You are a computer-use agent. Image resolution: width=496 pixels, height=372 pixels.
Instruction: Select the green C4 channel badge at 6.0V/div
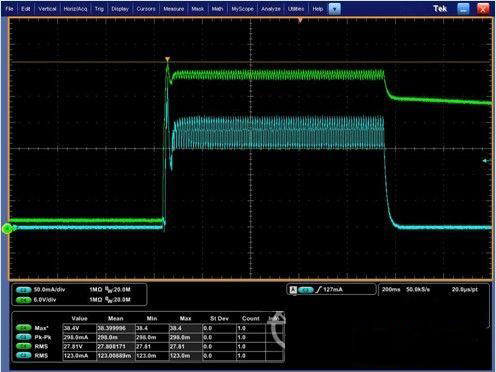[24, 300]
